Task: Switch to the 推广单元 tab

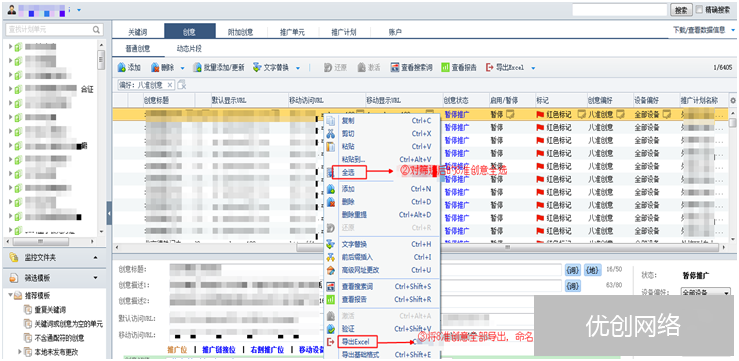Action: click(x=292, y=33)
